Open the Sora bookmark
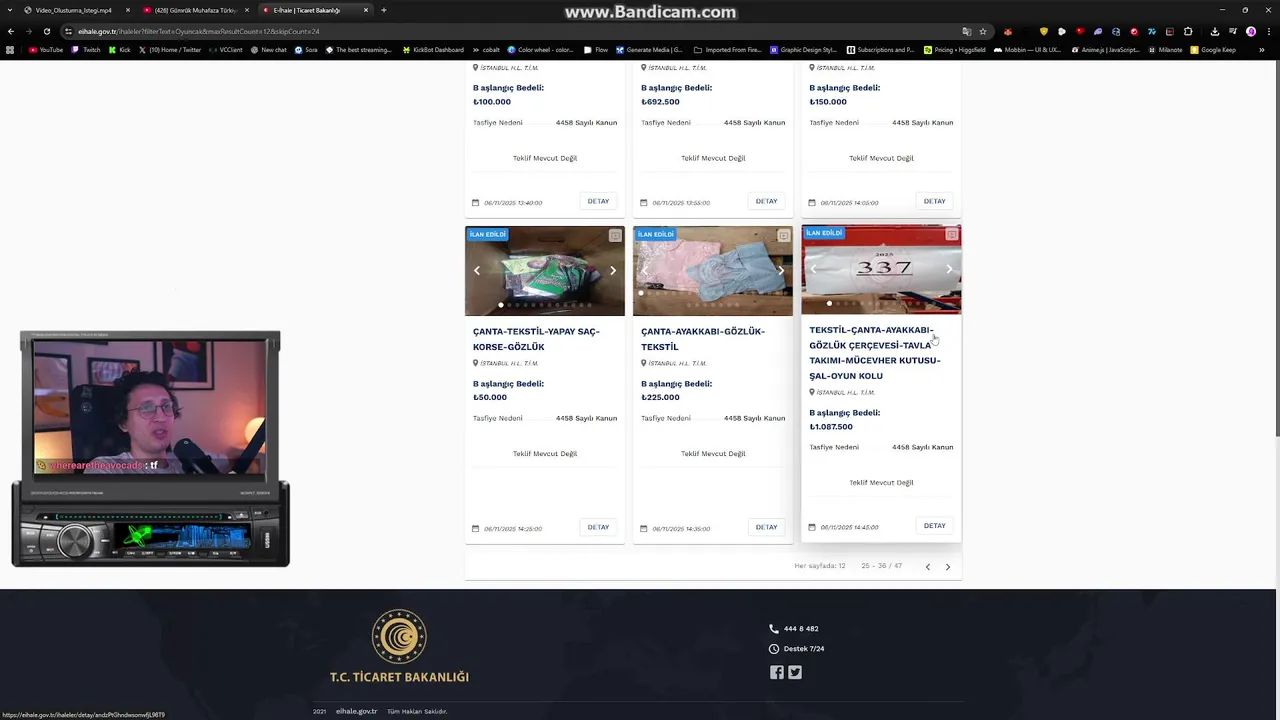The width and height of the screenshot is (1280, 720). 306,50
